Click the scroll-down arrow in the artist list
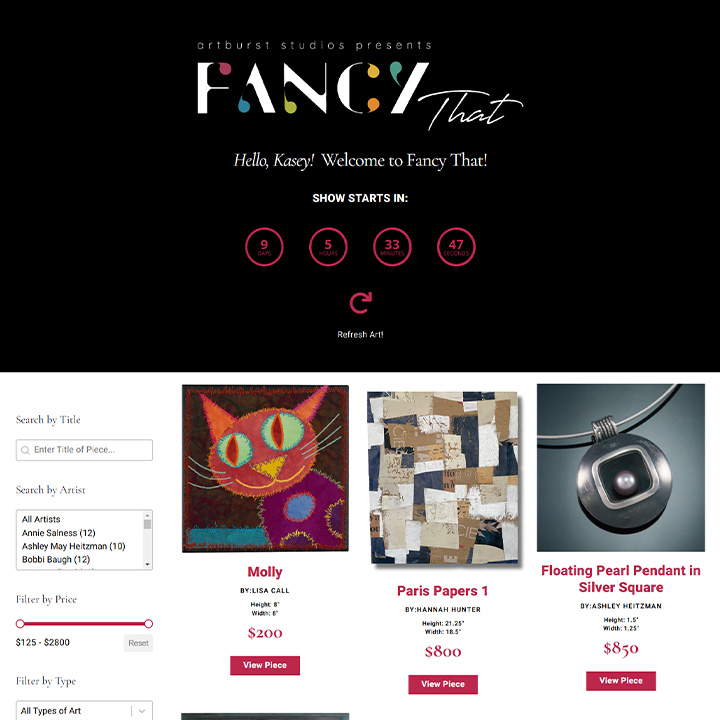Screen dimensions: 720x720 pos(147,564)
